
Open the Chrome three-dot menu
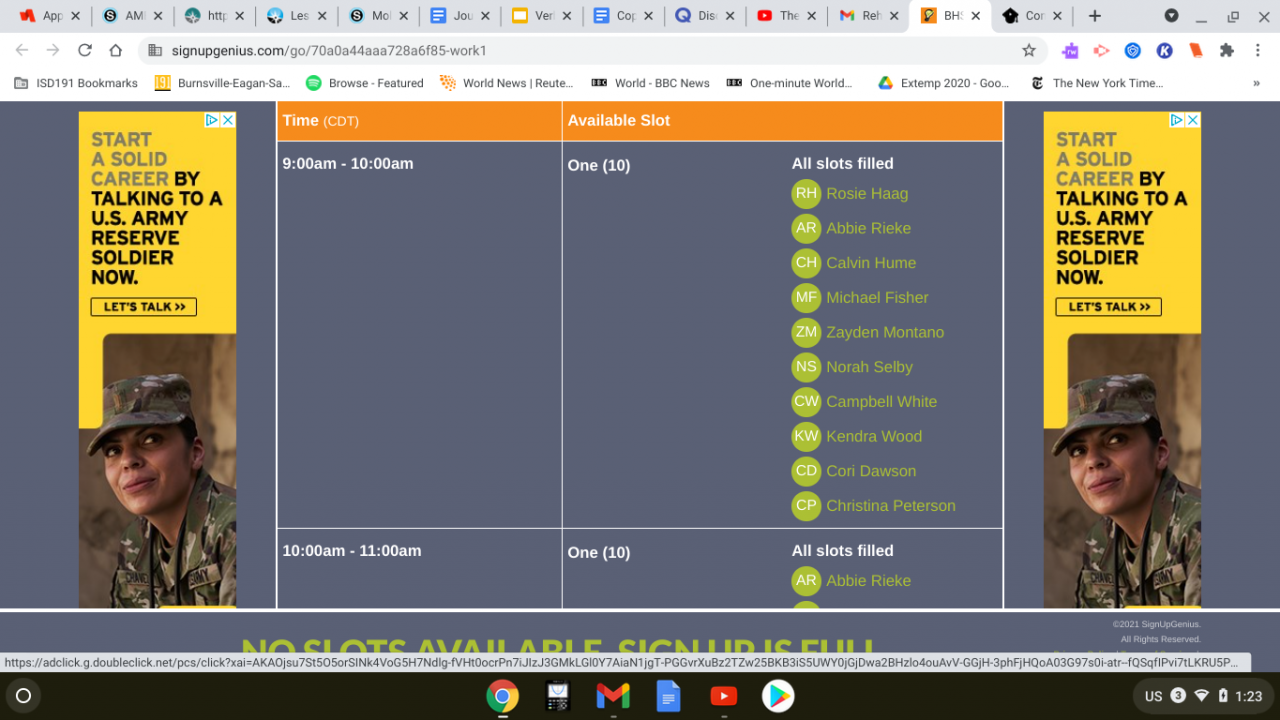pos(1258,50)
